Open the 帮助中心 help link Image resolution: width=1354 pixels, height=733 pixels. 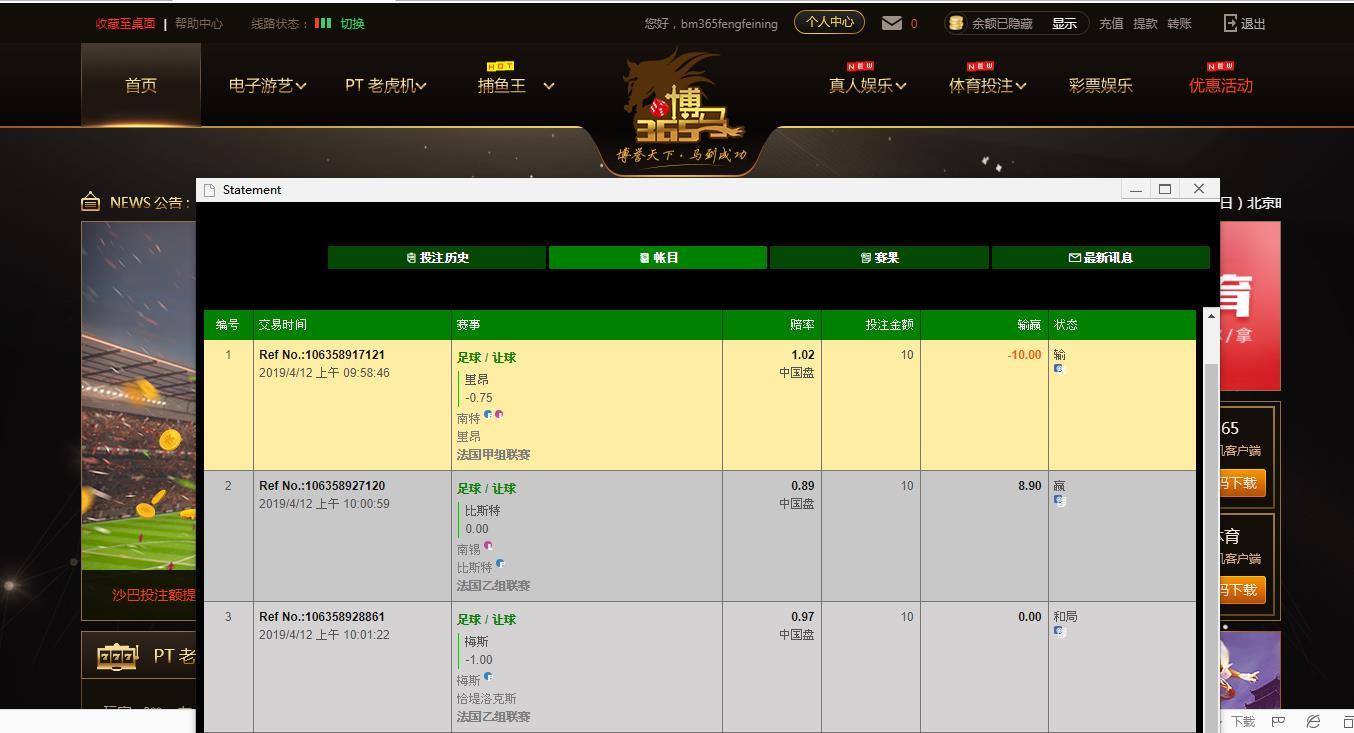(x=198, y=23)
